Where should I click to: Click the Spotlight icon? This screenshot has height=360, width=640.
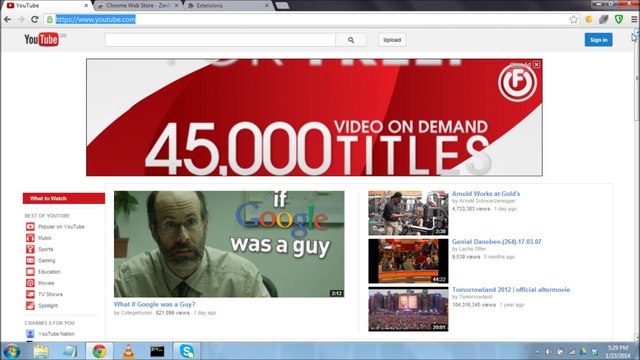30,305
